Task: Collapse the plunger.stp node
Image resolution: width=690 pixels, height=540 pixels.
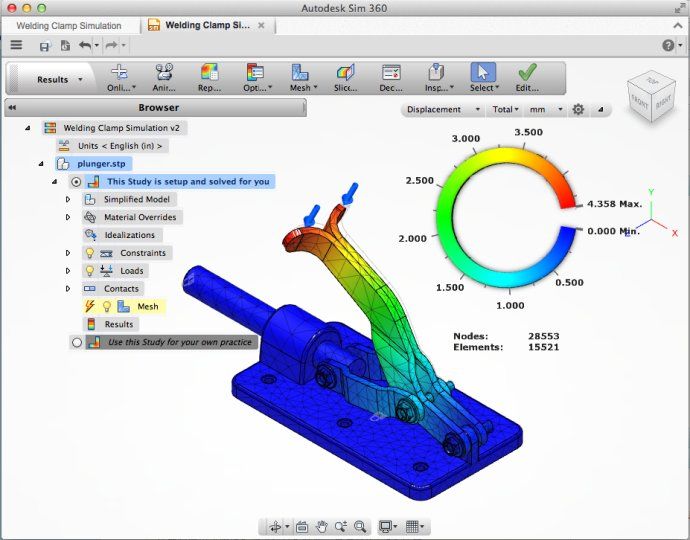Action: (x=41, y=164)
